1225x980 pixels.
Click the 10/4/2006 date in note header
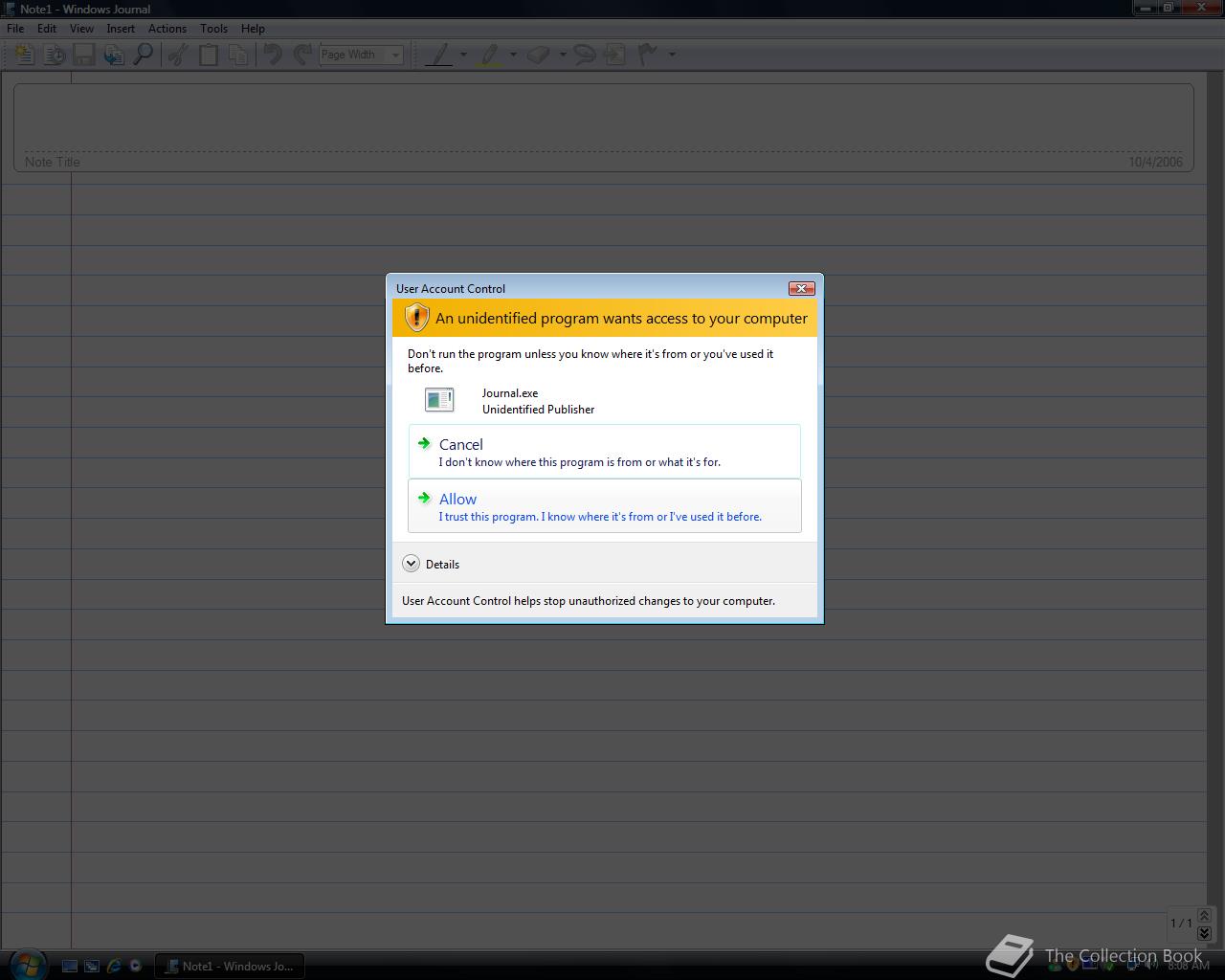pyautogui.click(x=1155, y=162)
